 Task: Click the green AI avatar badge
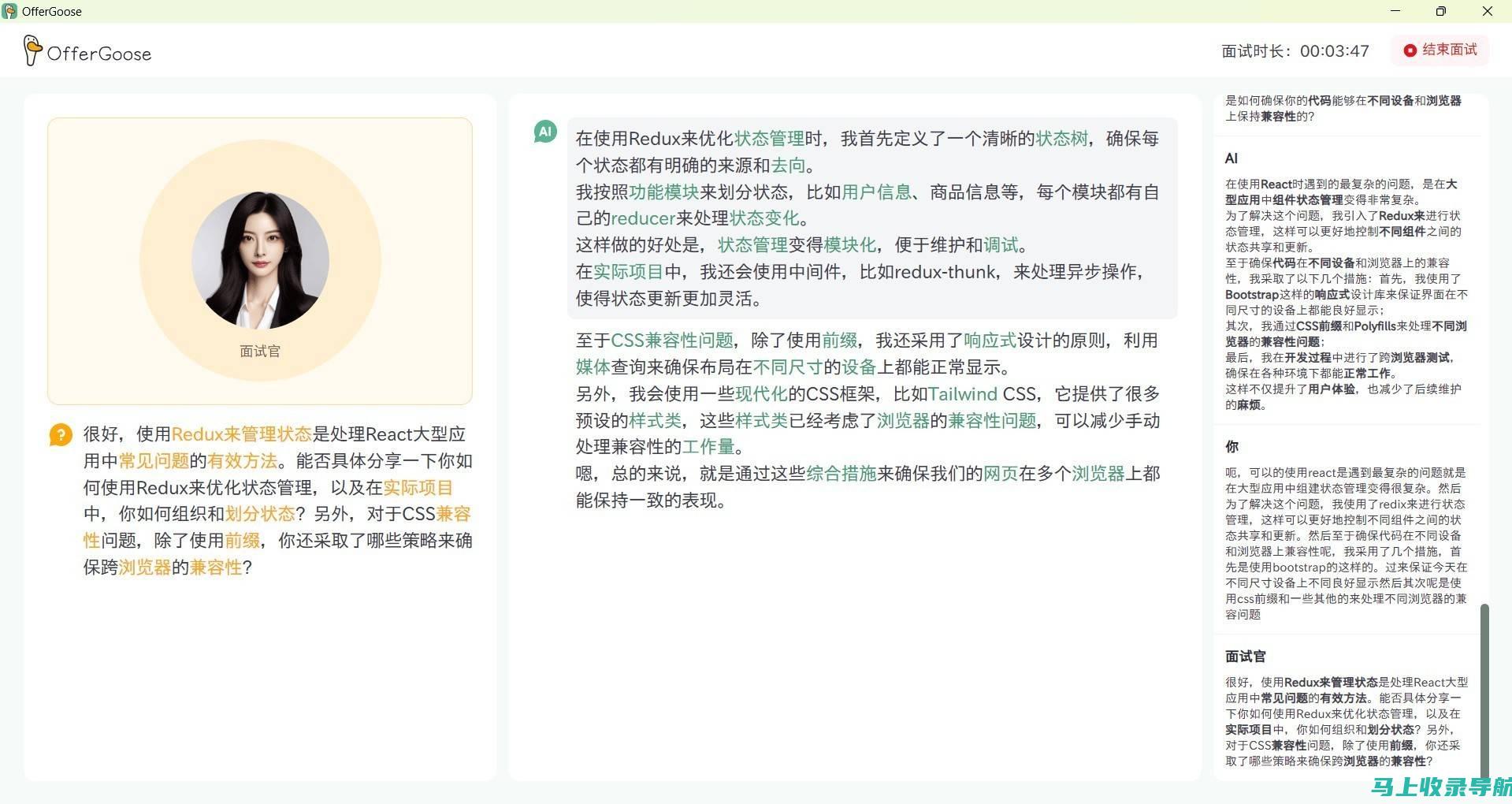[x=545, y=132]
